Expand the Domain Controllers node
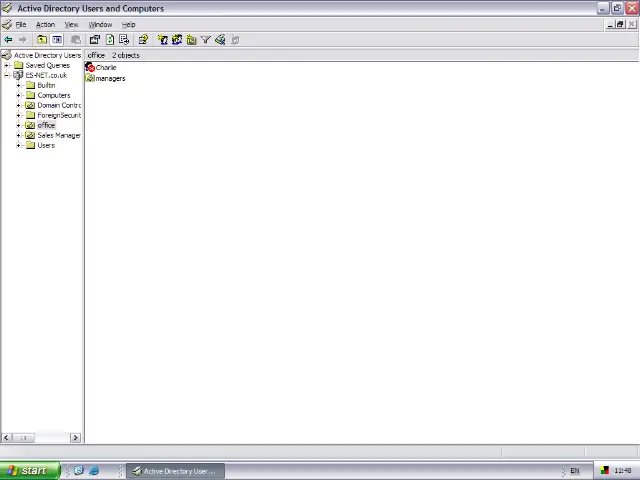This screenshot has height=480, width=640. (18, 105)
